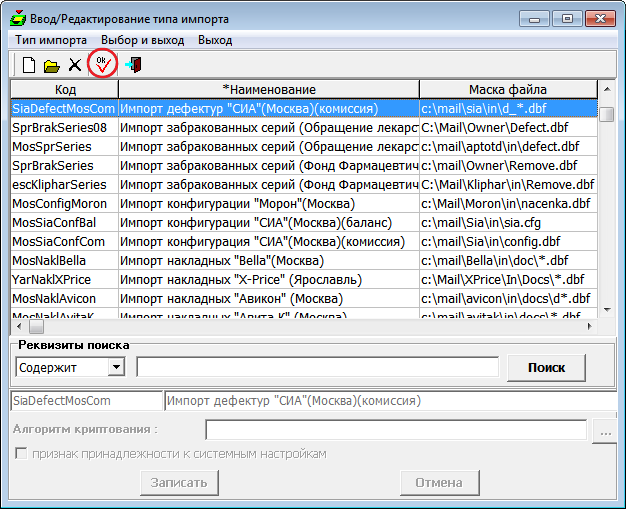626x509 pixels.
Task: Select the MosNaklBella row in the table
Action: point(64,260)
